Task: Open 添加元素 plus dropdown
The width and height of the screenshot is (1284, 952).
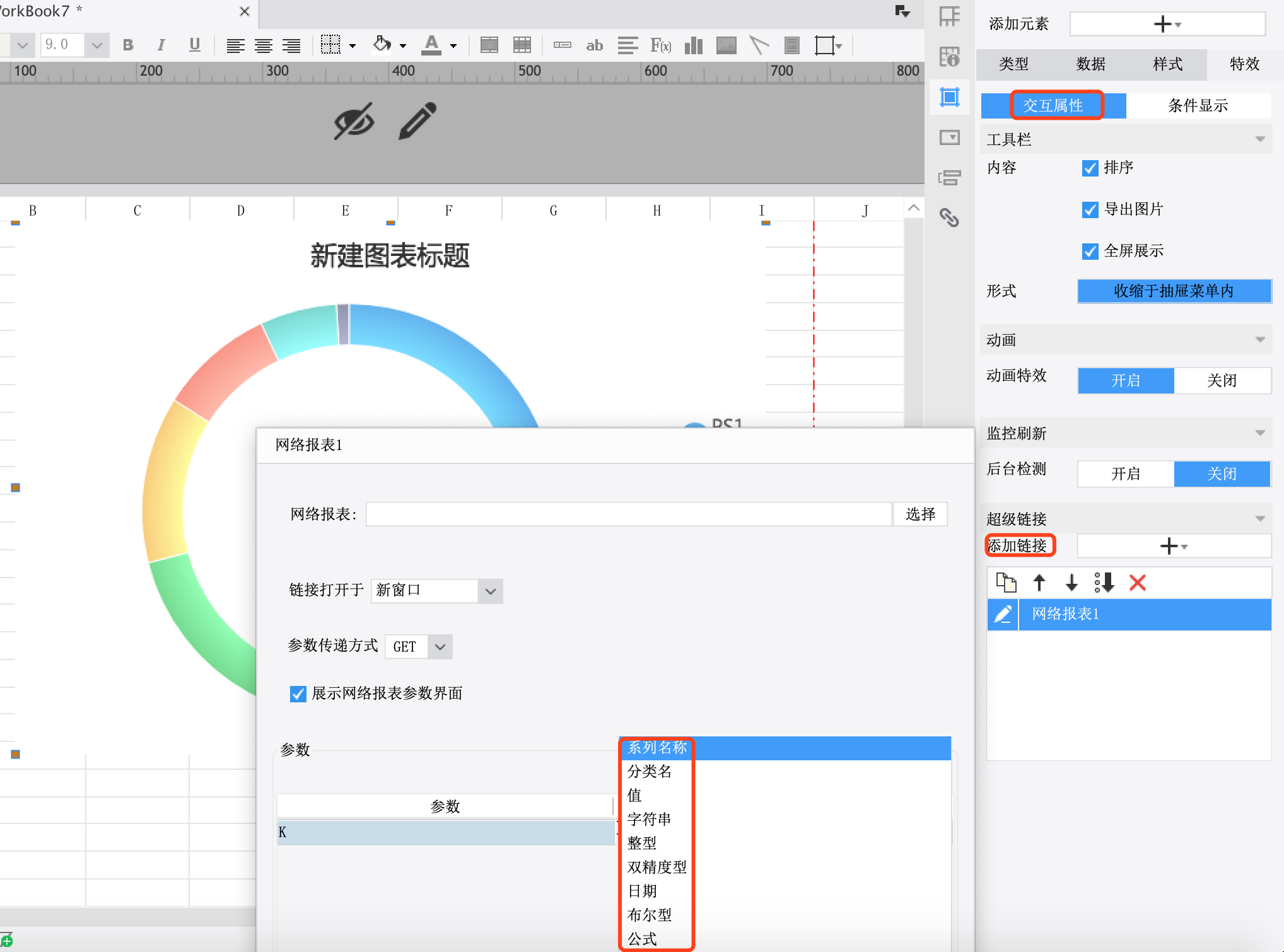Action: click(1167, 25)
